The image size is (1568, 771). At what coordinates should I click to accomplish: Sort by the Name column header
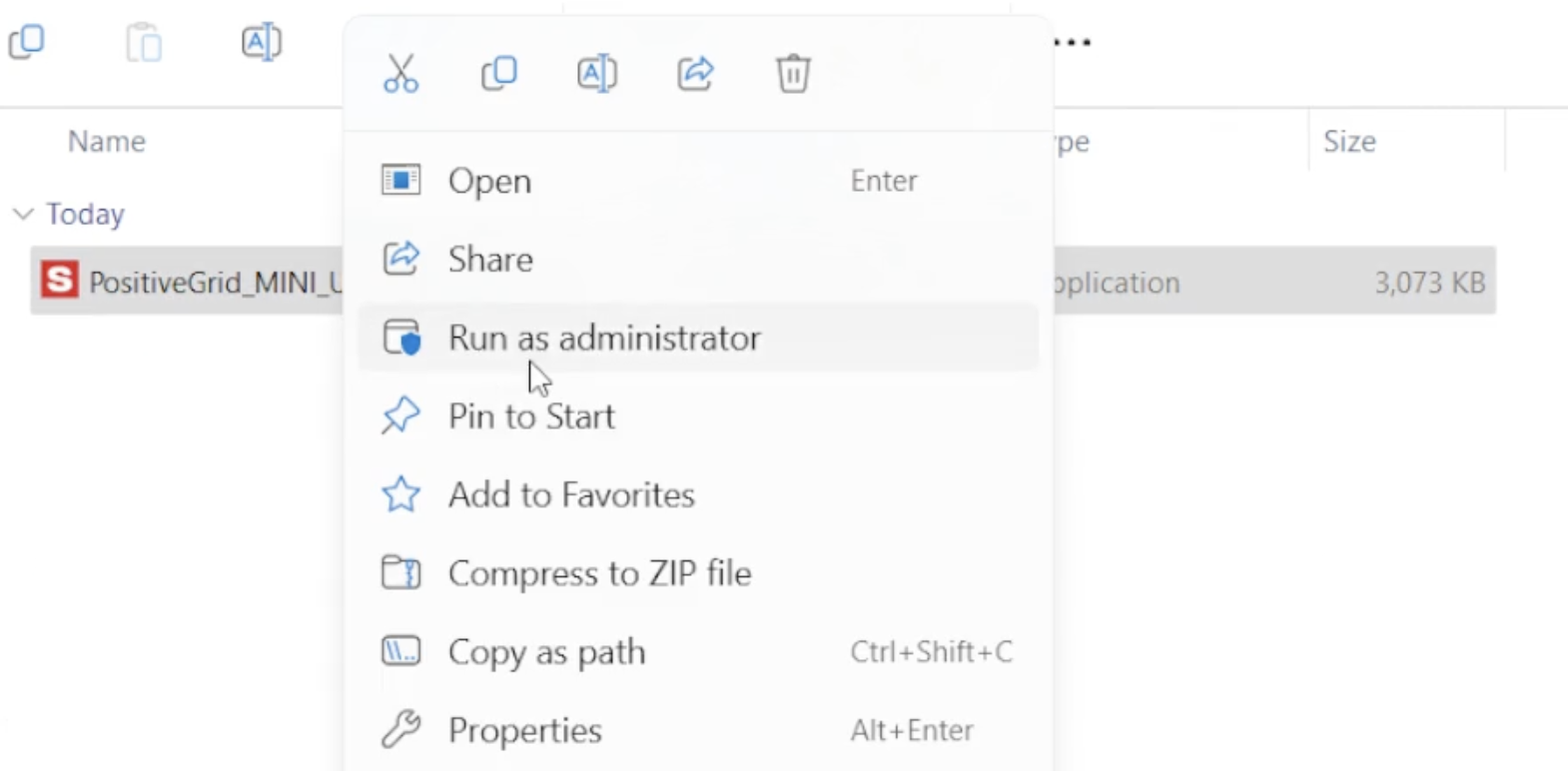pyautogui.click(x=107, y=141)
